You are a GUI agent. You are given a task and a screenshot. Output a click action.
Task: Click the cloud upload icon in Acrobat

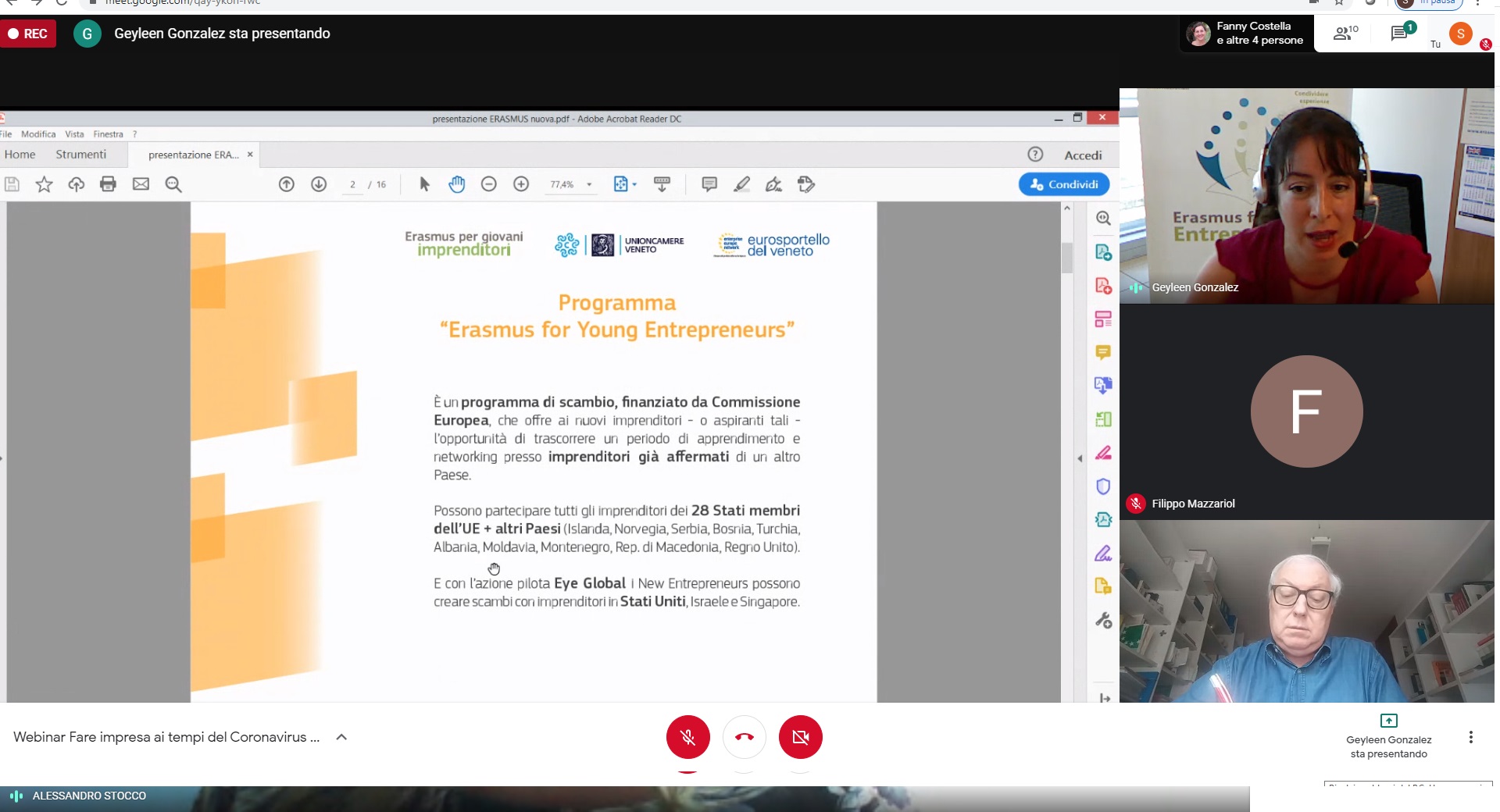click(76, 184)
